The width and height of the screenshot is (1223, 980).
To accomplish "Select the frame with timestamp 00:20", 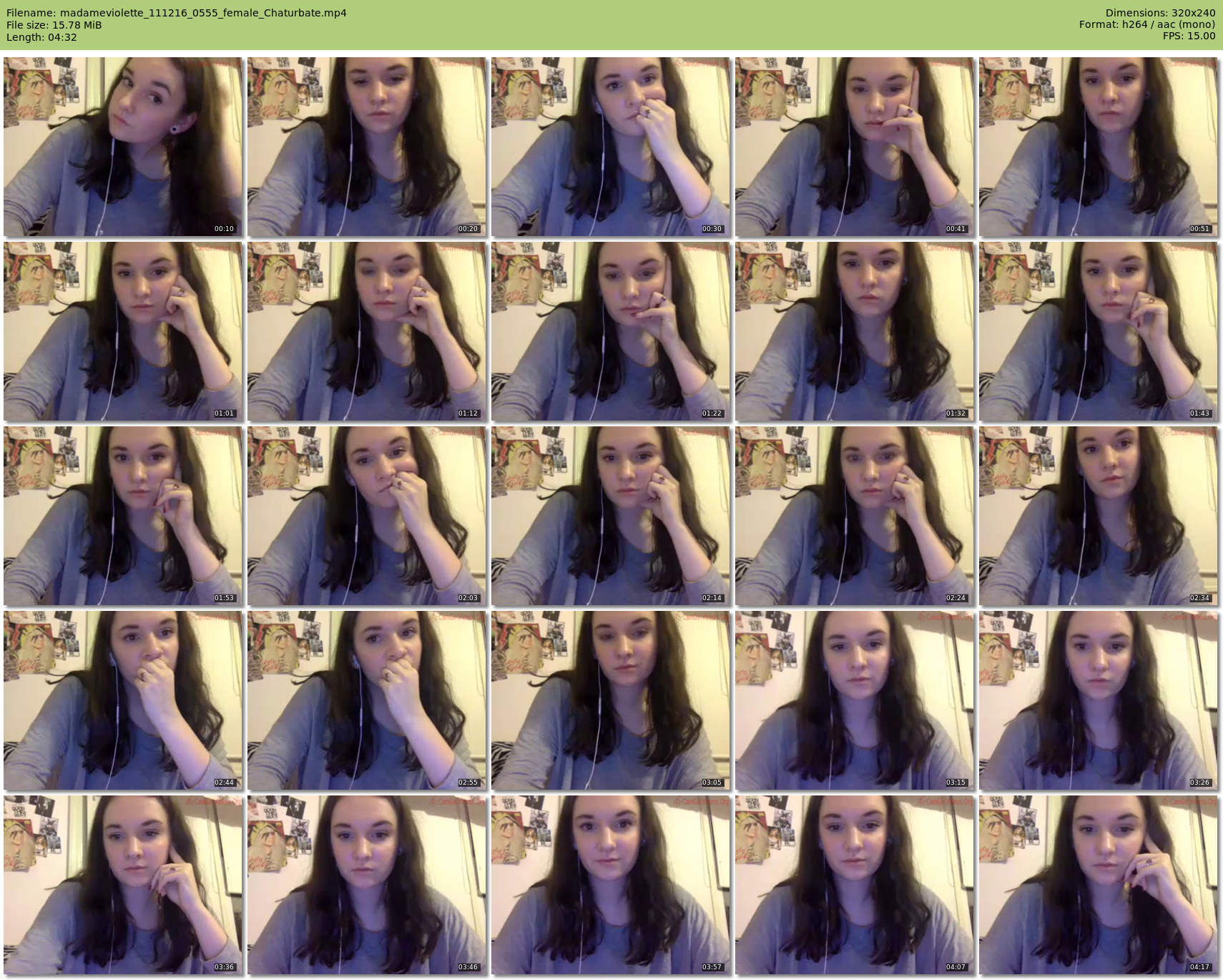I will (367, 147).
